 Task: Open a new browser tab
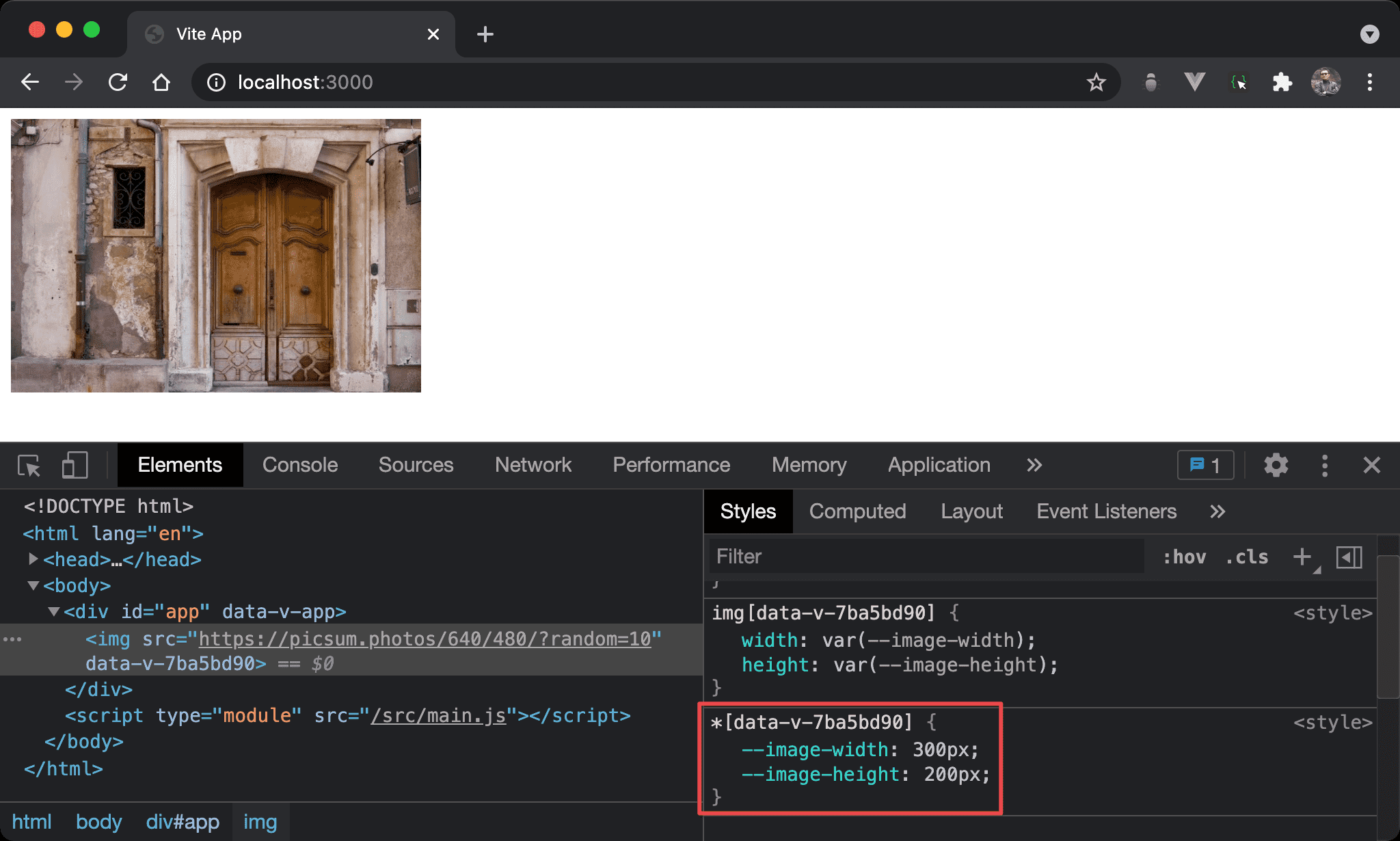click(485, 34)
